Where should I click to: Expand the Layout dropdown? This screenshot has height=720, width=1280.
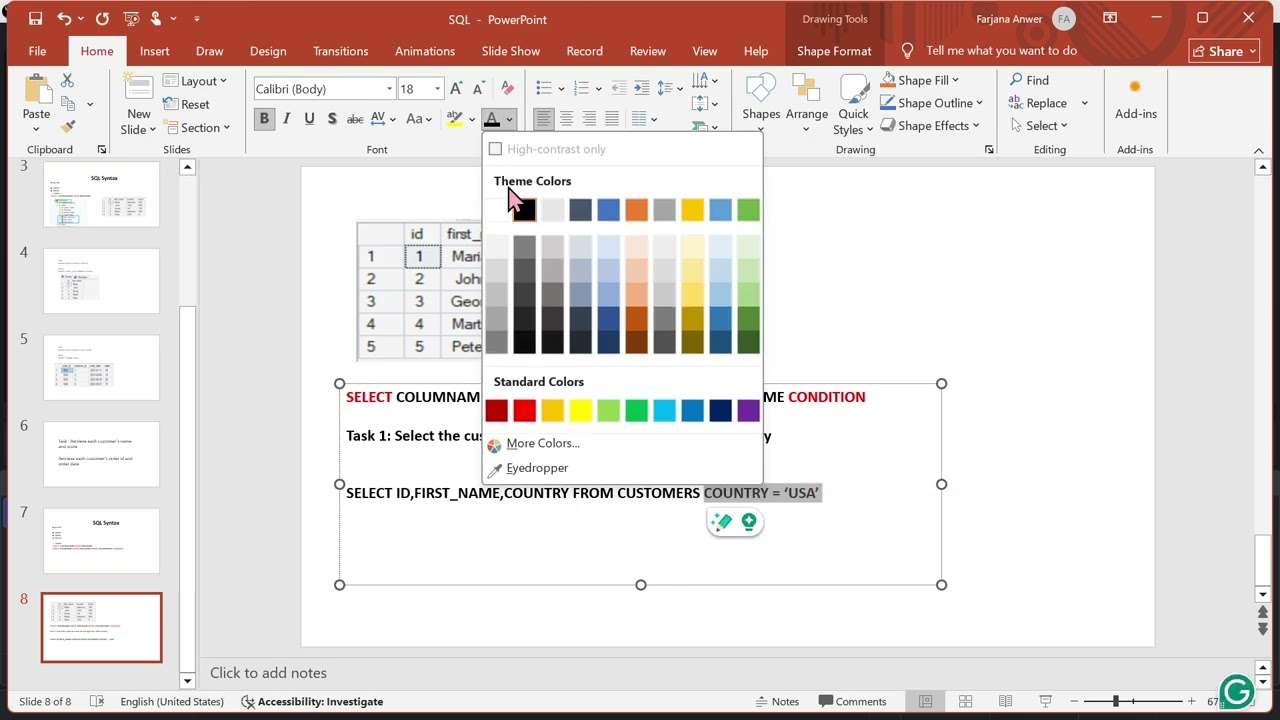[196, 81]
